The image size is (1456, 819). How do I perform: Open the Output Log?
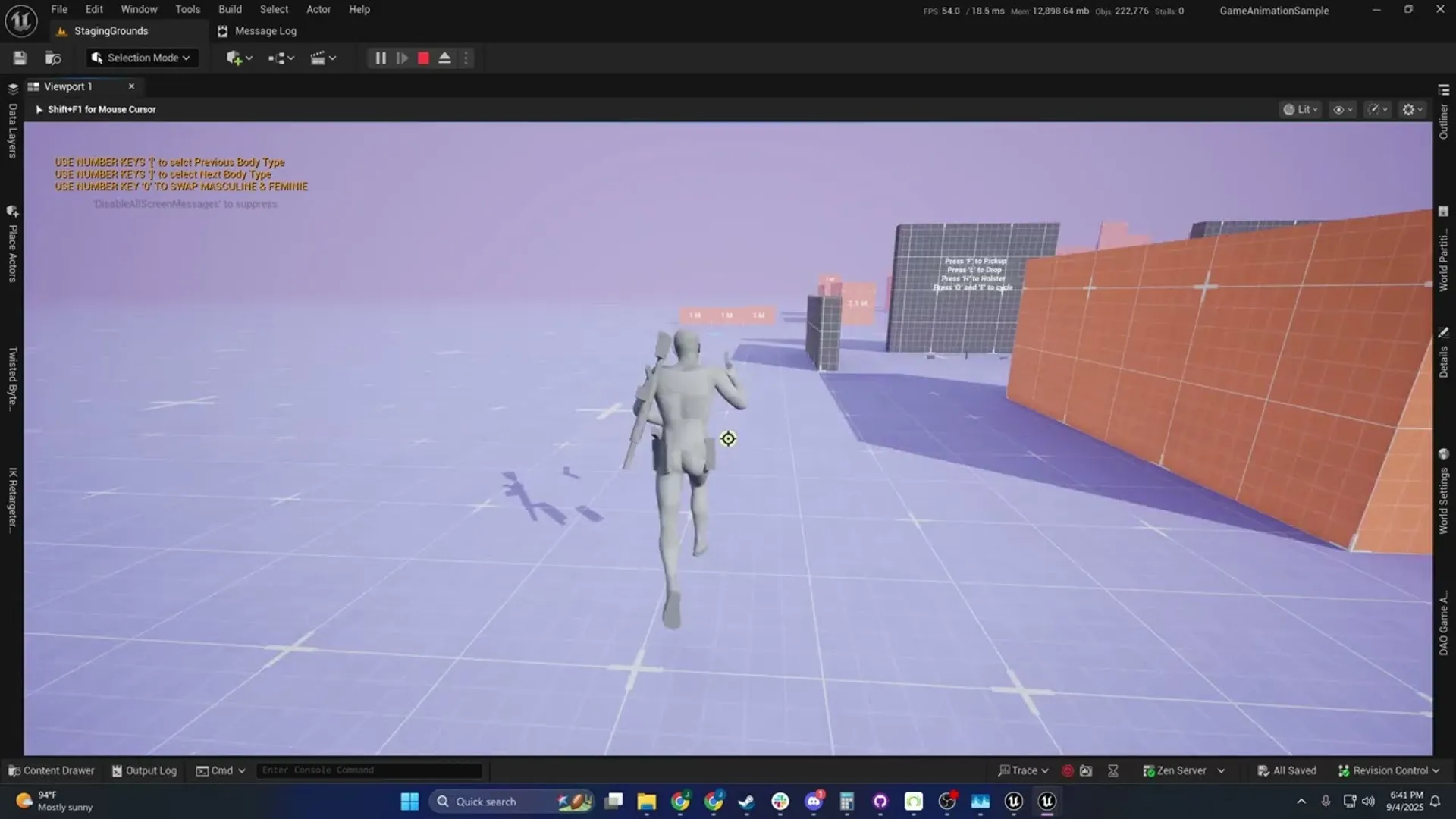point(144,771)
